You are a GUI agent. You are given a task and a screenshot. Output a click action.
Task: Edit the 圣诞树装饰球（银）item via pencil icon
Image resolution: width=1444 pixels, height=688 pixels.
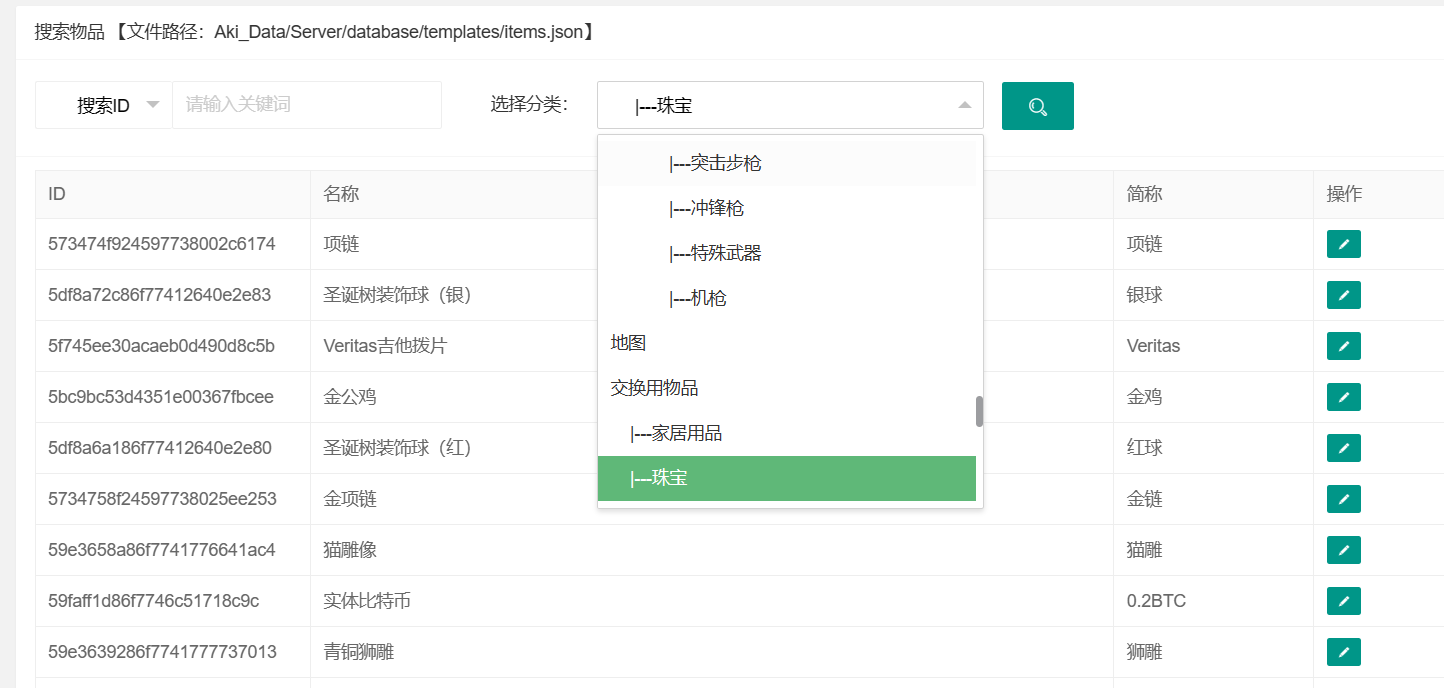(1343, 295)
